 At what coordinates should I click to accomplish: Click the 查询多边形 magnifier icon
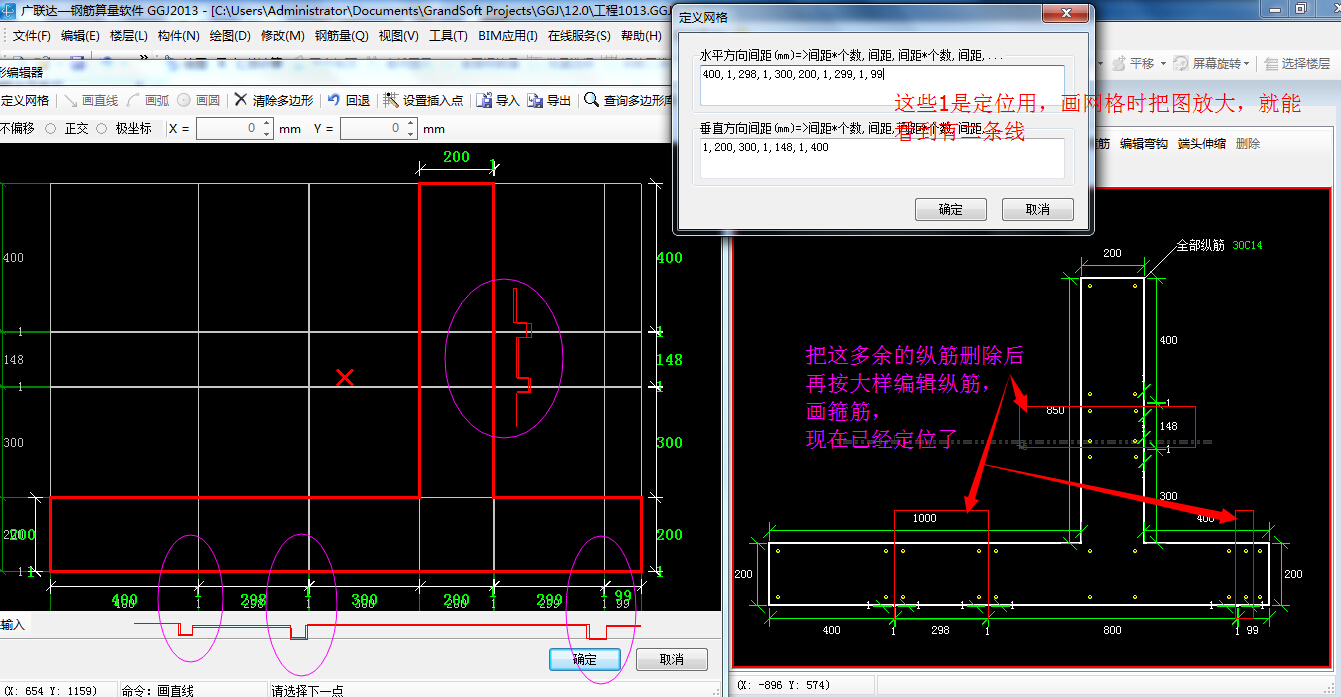point(592,100)
